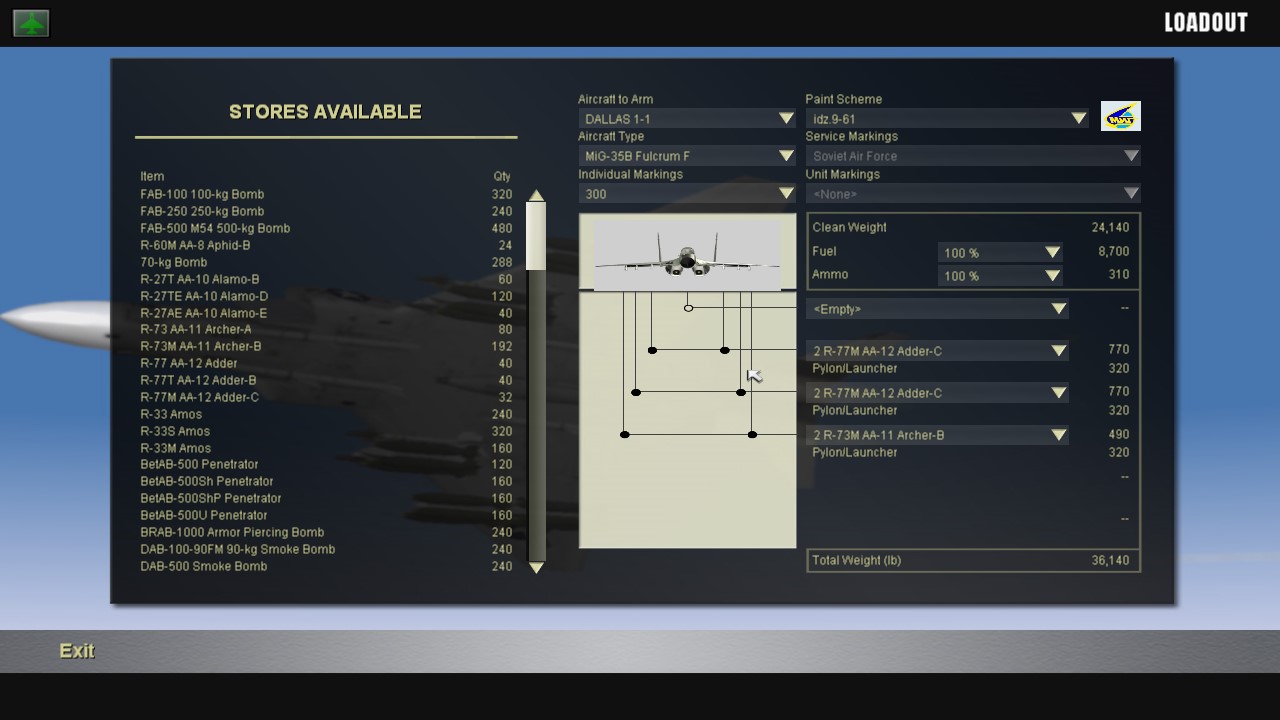Open the Aircraft to Arm dropdown
1280x720 pixels.
(687, 118)
